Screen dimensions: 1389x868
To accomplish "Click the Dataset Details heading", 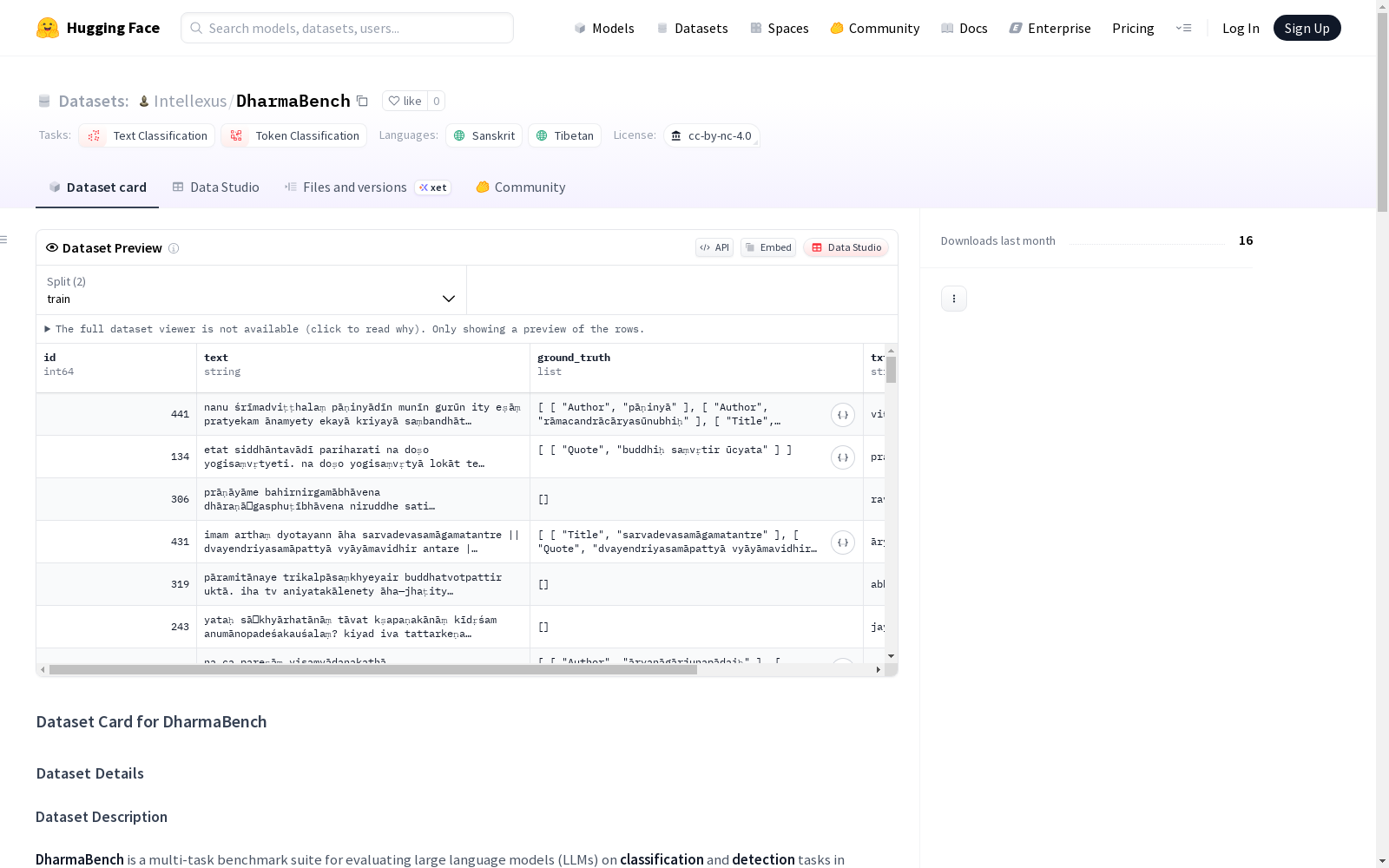I will (89, 773).
